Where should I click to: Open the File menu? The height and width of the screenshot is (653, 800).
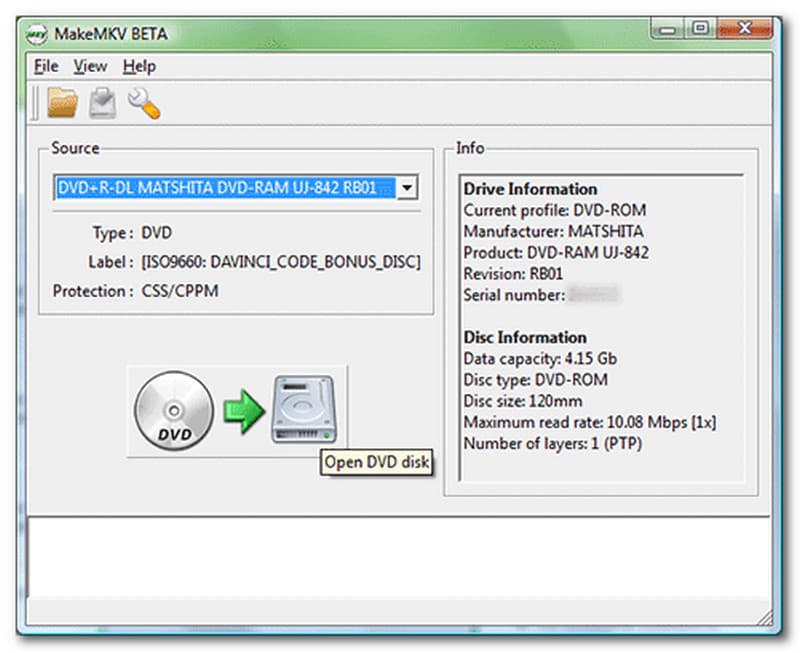pyautogui.click(x=46, y=66)
